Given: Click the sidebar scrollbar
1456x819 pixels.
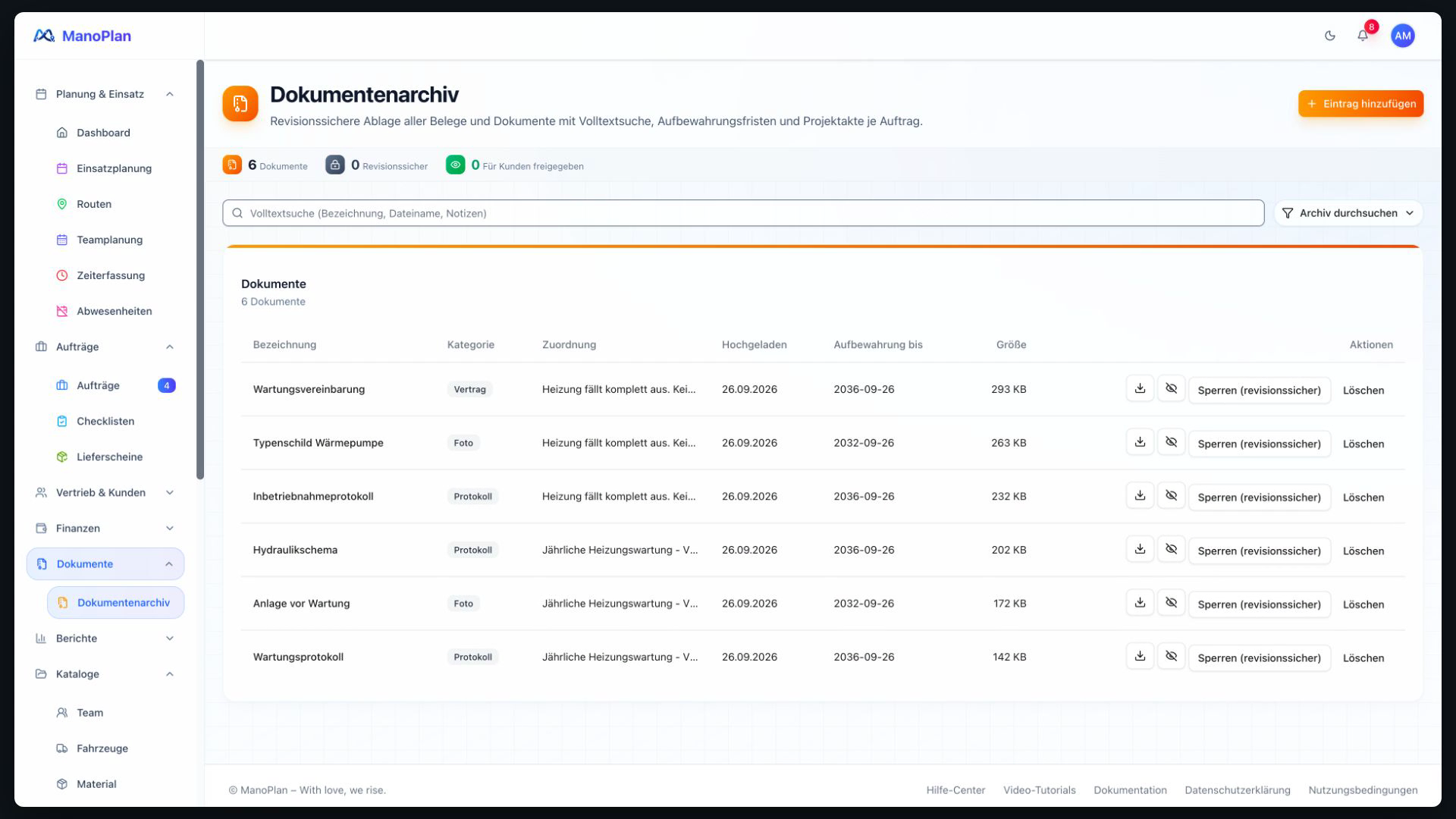Looking at the screenshot, I should pos(200,269).
